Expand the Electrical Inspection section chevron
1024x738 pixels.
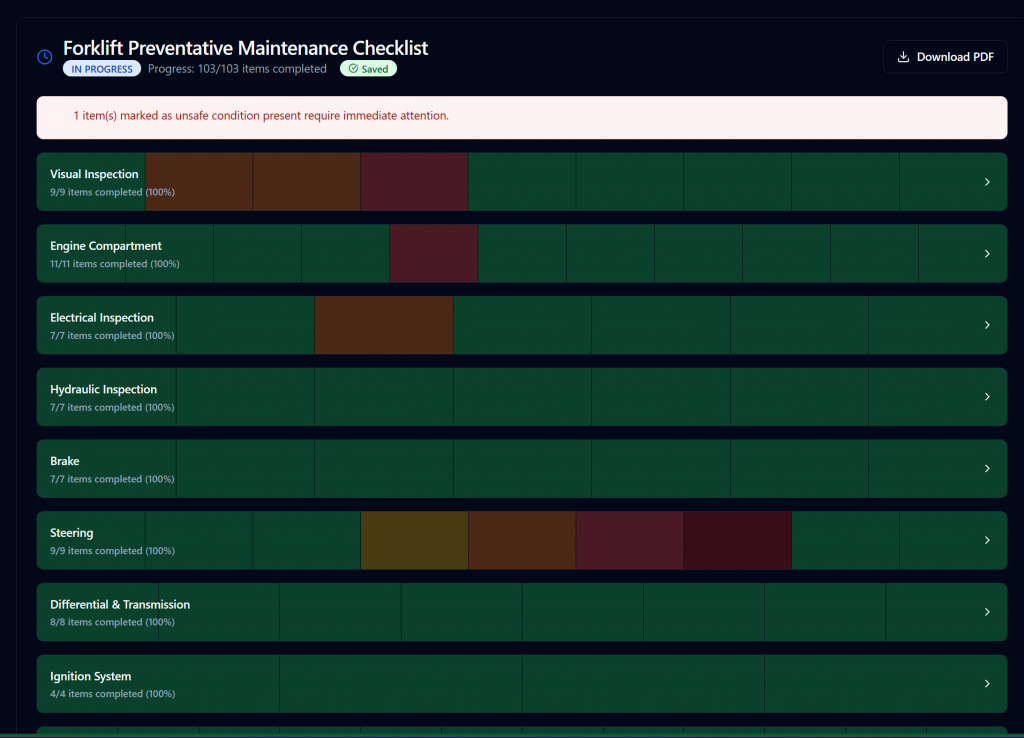point(987,325)
